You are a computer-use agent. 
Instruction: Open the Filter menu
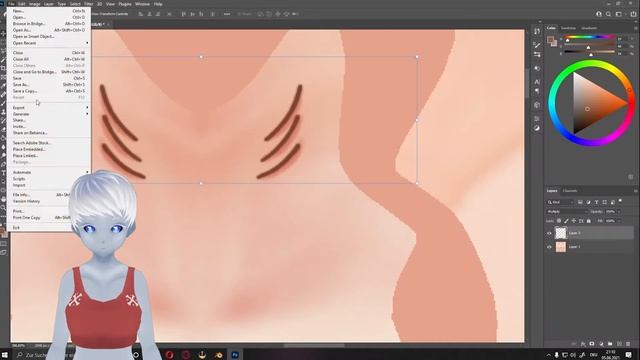(89, 4)
